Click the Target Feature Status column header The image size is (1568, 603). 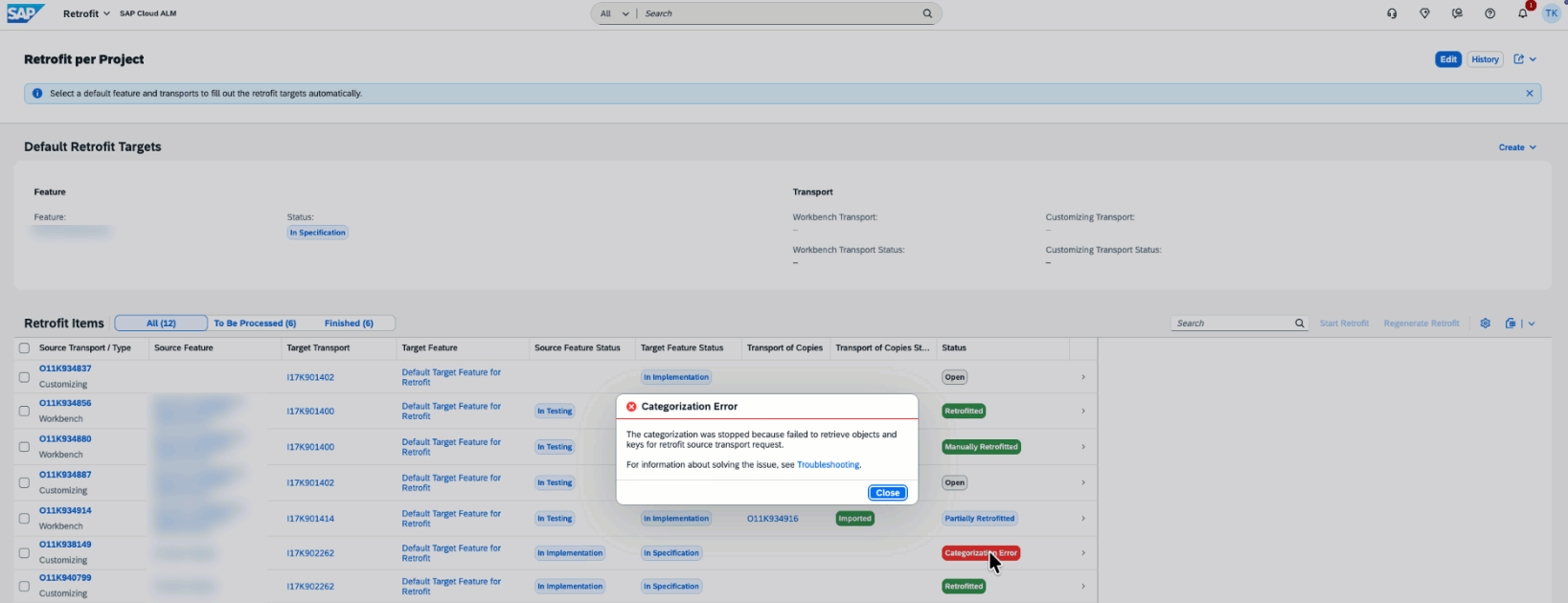click(x=682, y=348)
